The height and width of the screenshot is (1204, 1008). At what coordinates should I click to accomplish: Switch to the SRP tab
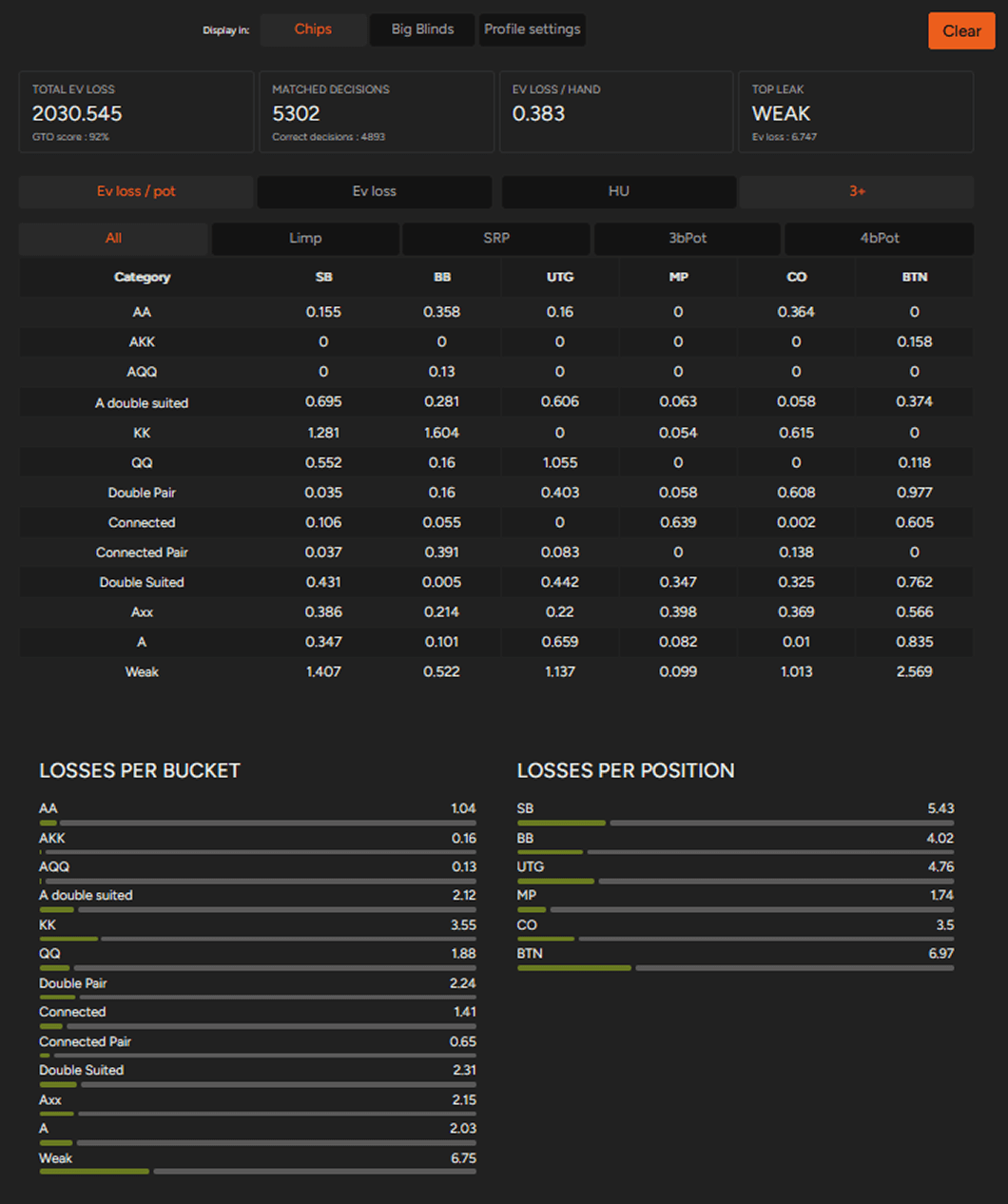click(496, 239)
